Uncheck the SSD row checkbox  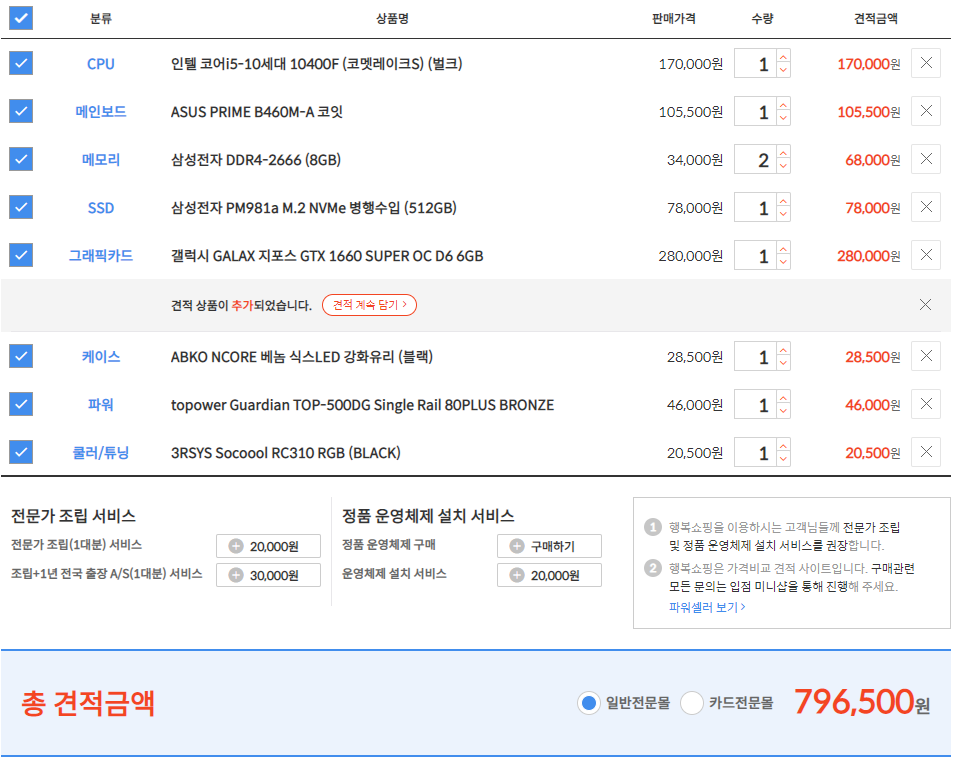tap(21, 207)
